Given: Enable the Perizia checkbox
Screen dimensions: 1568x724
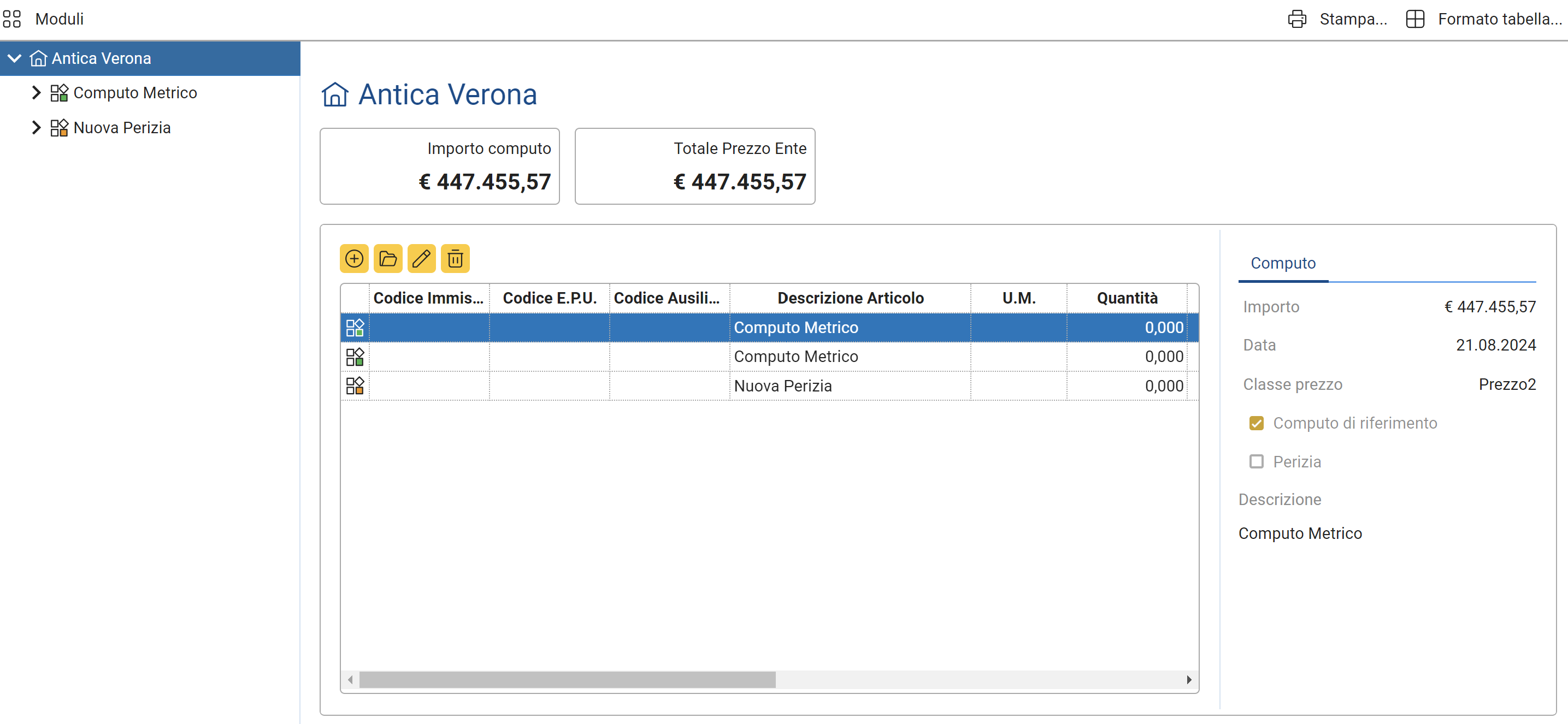Looking at the screenshot, I should [1255, 461].
